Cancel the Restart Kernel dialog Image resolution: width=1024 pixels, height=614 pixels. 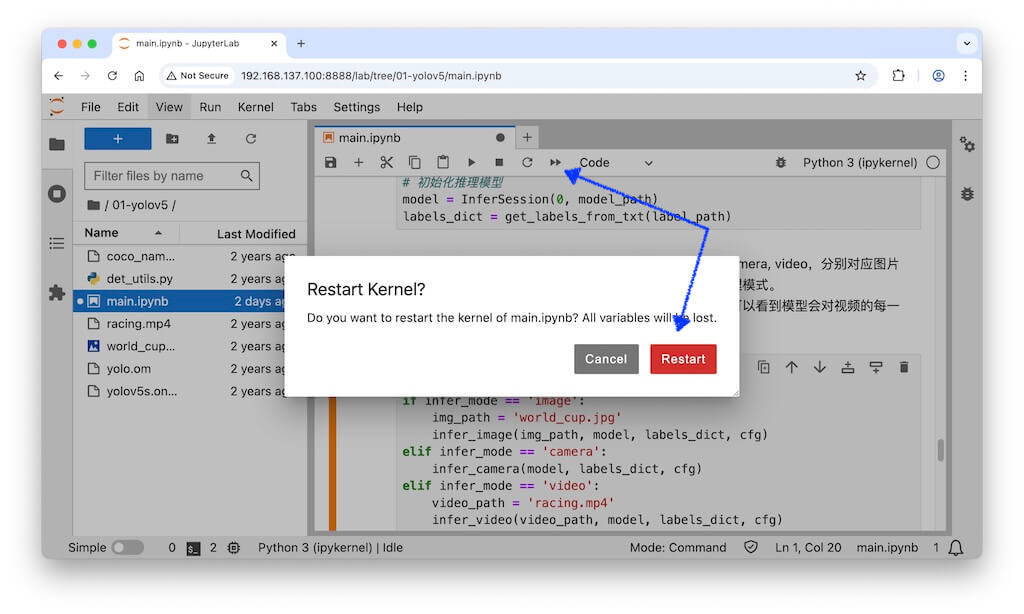[606, 359]
